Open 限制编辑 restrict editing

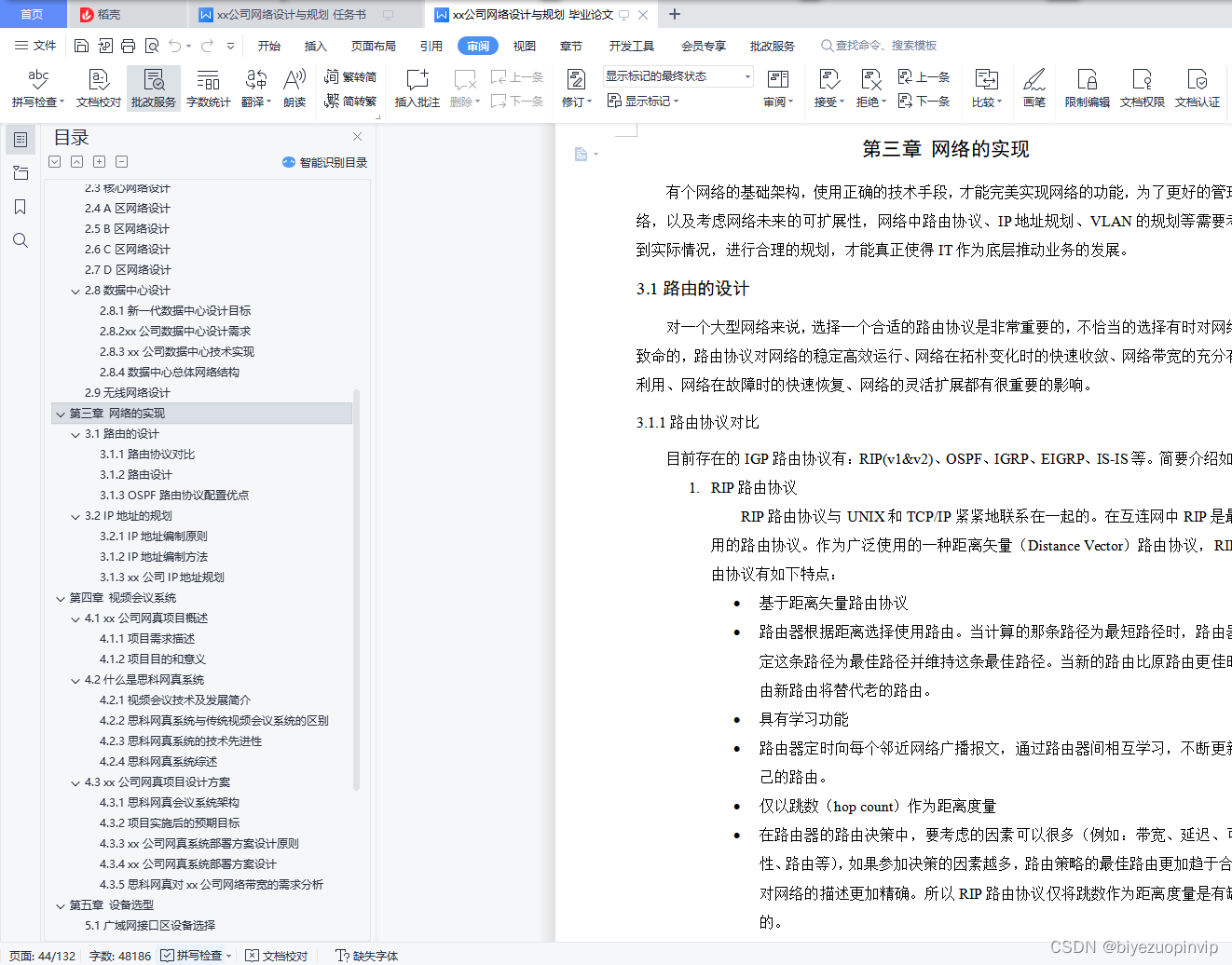tap(1086, 88)
